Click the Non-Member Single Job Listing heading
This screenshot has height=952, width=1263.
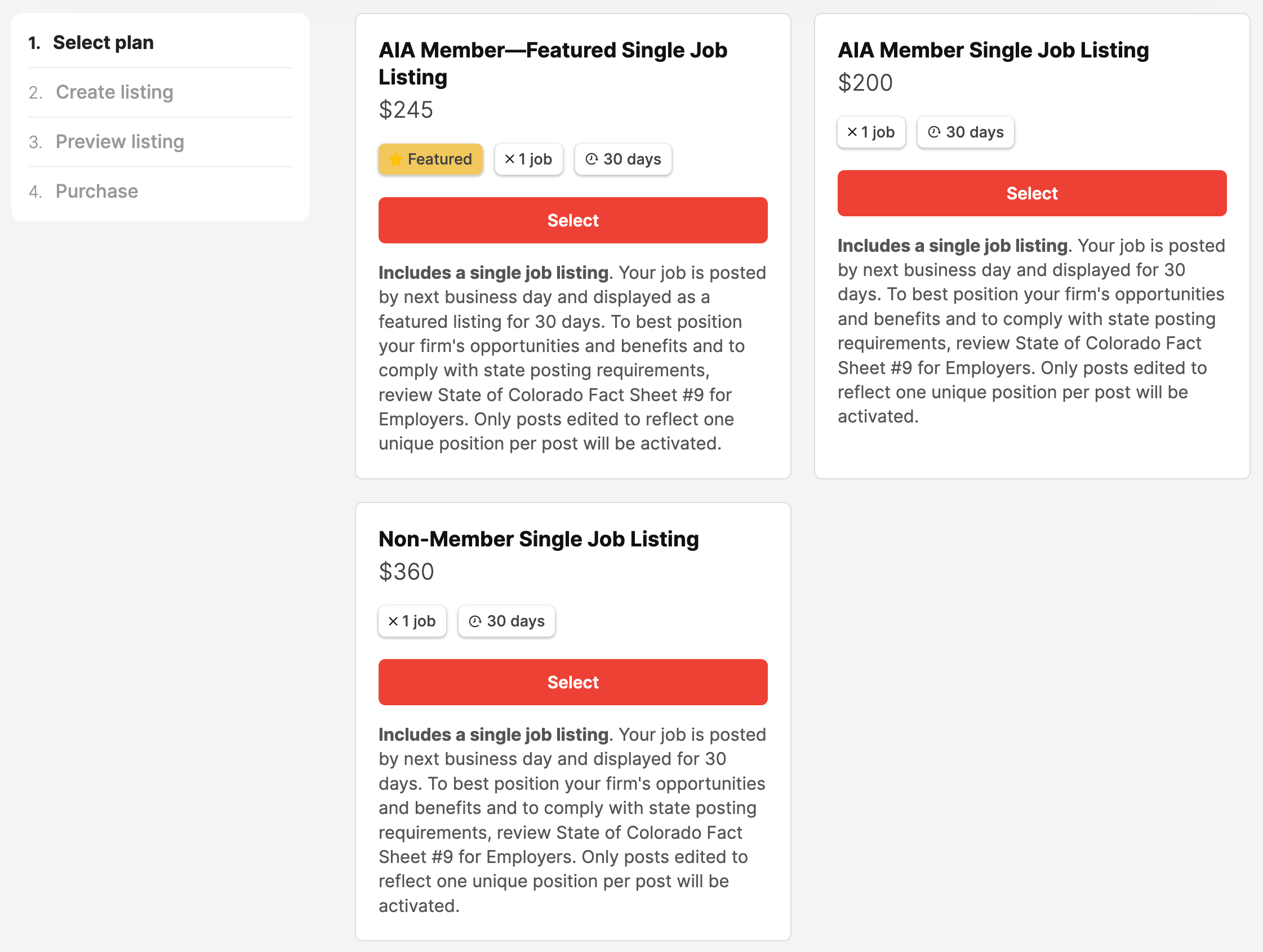(x=539, y=539)
